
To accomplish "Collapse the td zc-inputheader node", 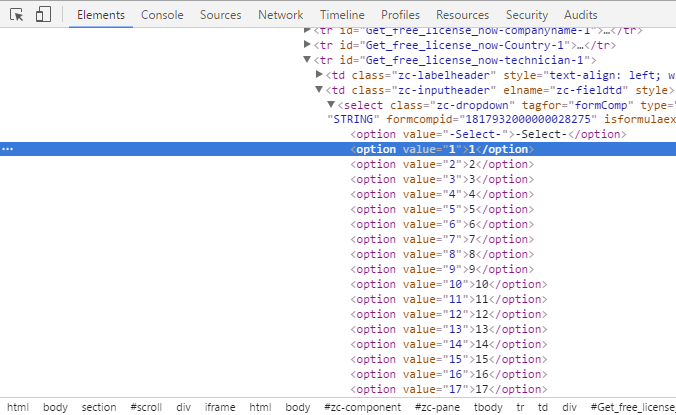I will pos(319,90).
